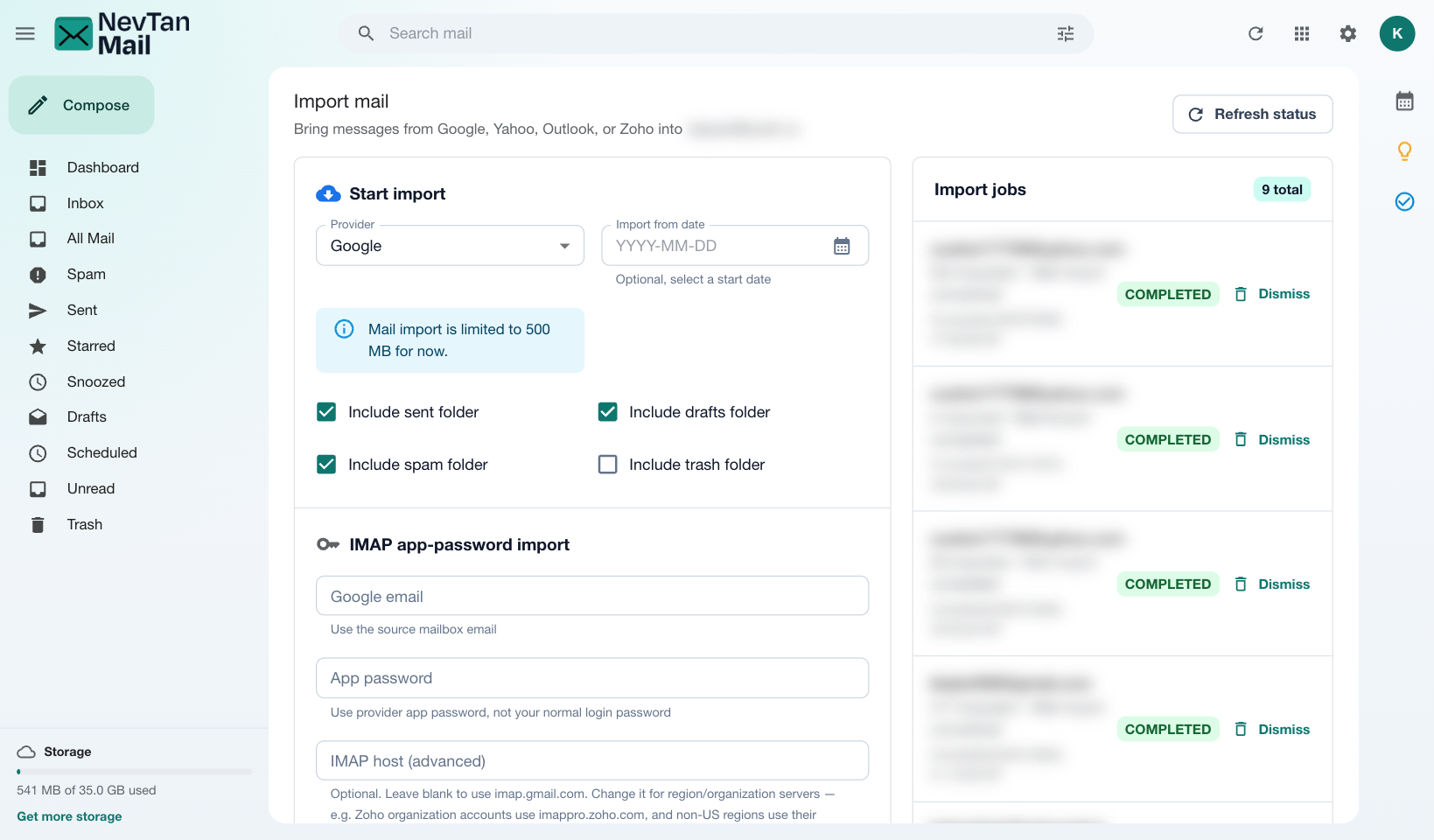This screenshot has width=1434, height=840.
Task: Go to Dashboard in sidebar
Action: [102, 167]
